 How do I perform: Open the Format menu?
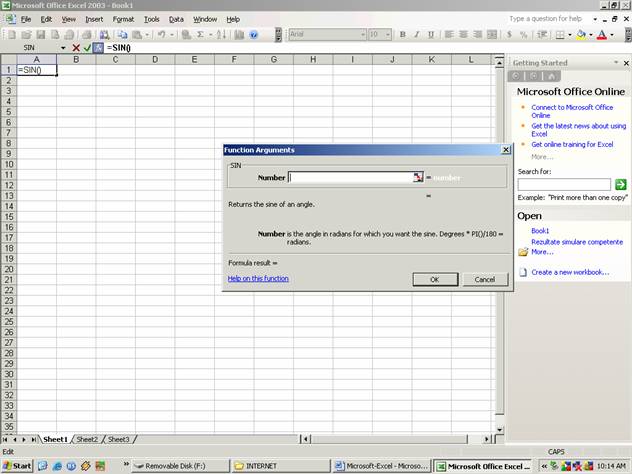(x=123, y=19)
